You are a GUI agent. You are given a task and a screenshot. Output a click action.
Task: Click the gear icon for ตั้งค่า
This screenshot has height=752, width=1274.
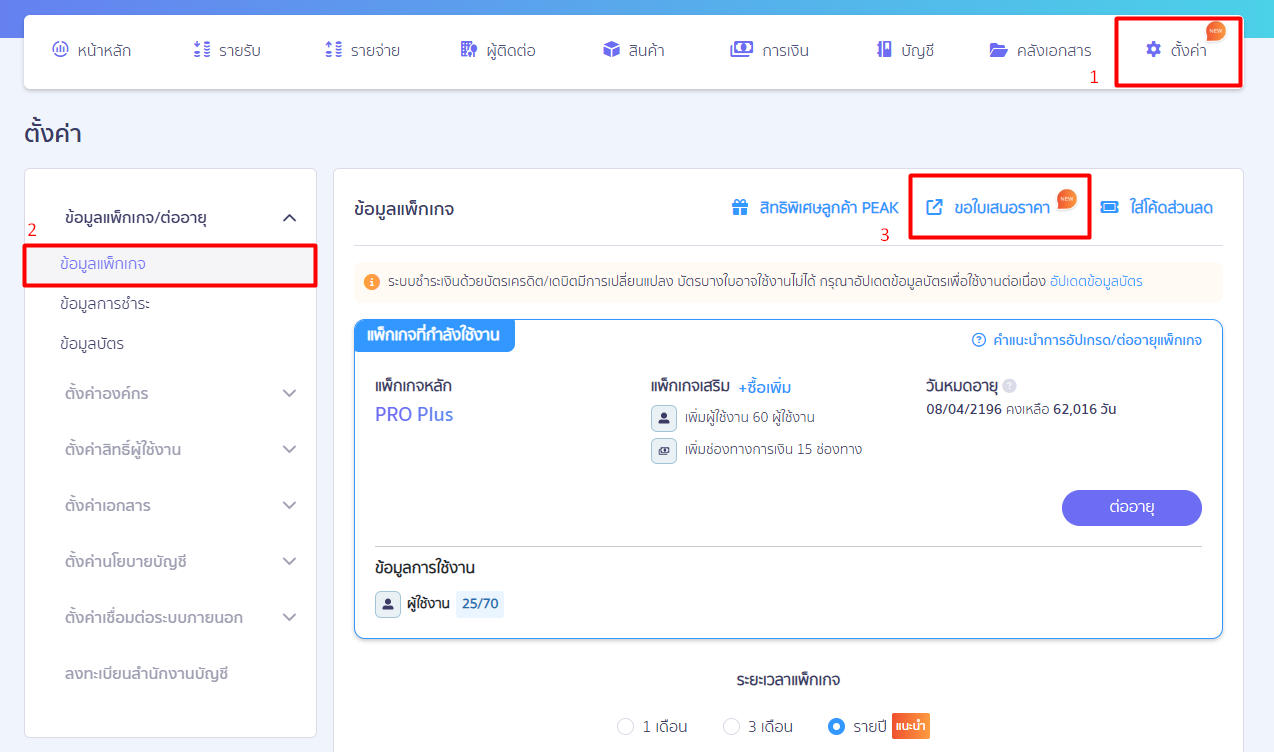(1154, 49)
